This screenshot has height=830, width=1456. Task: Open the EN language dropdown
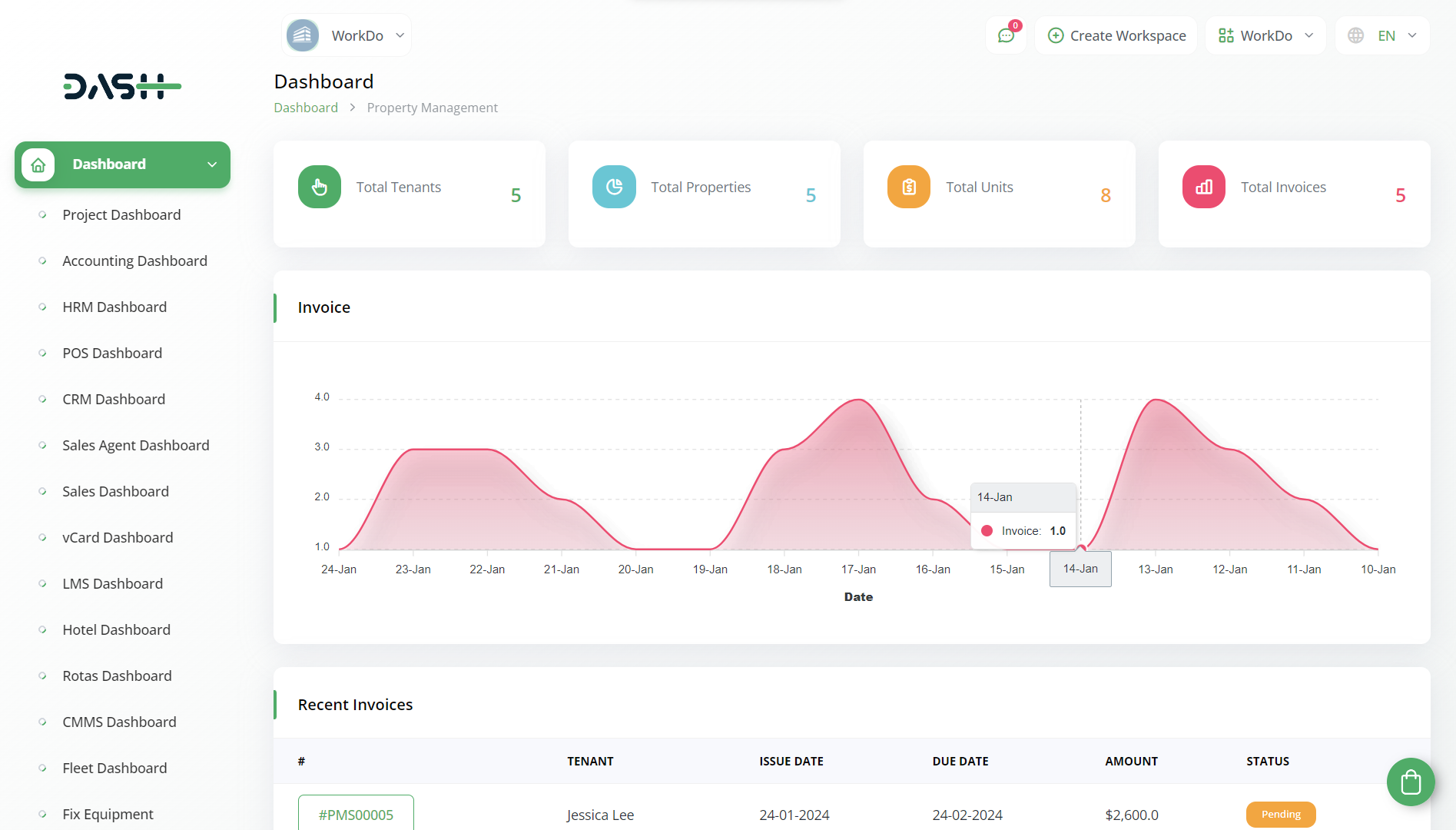pos(1383,35)
